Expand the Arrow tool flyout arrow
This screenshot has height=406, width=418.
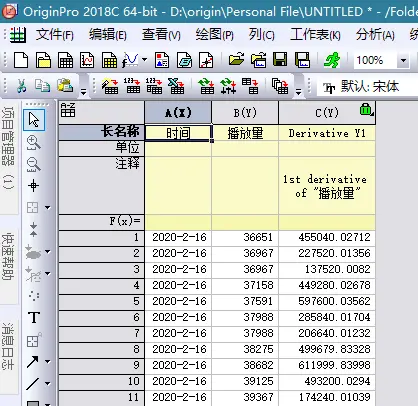[x=48, y=362]
